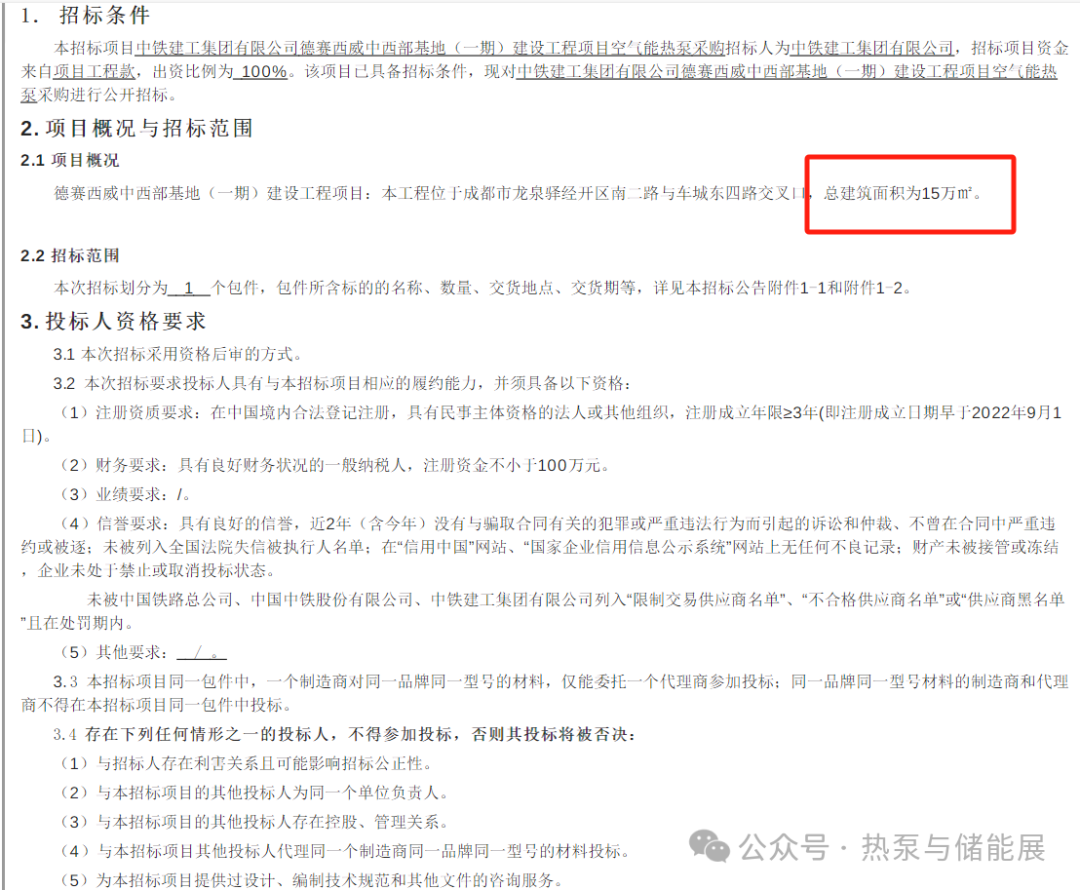This screenshot has width=1080, height=890.
Task: Click the heading "3.投标人资格要求"
Action: tap(113, 321)
